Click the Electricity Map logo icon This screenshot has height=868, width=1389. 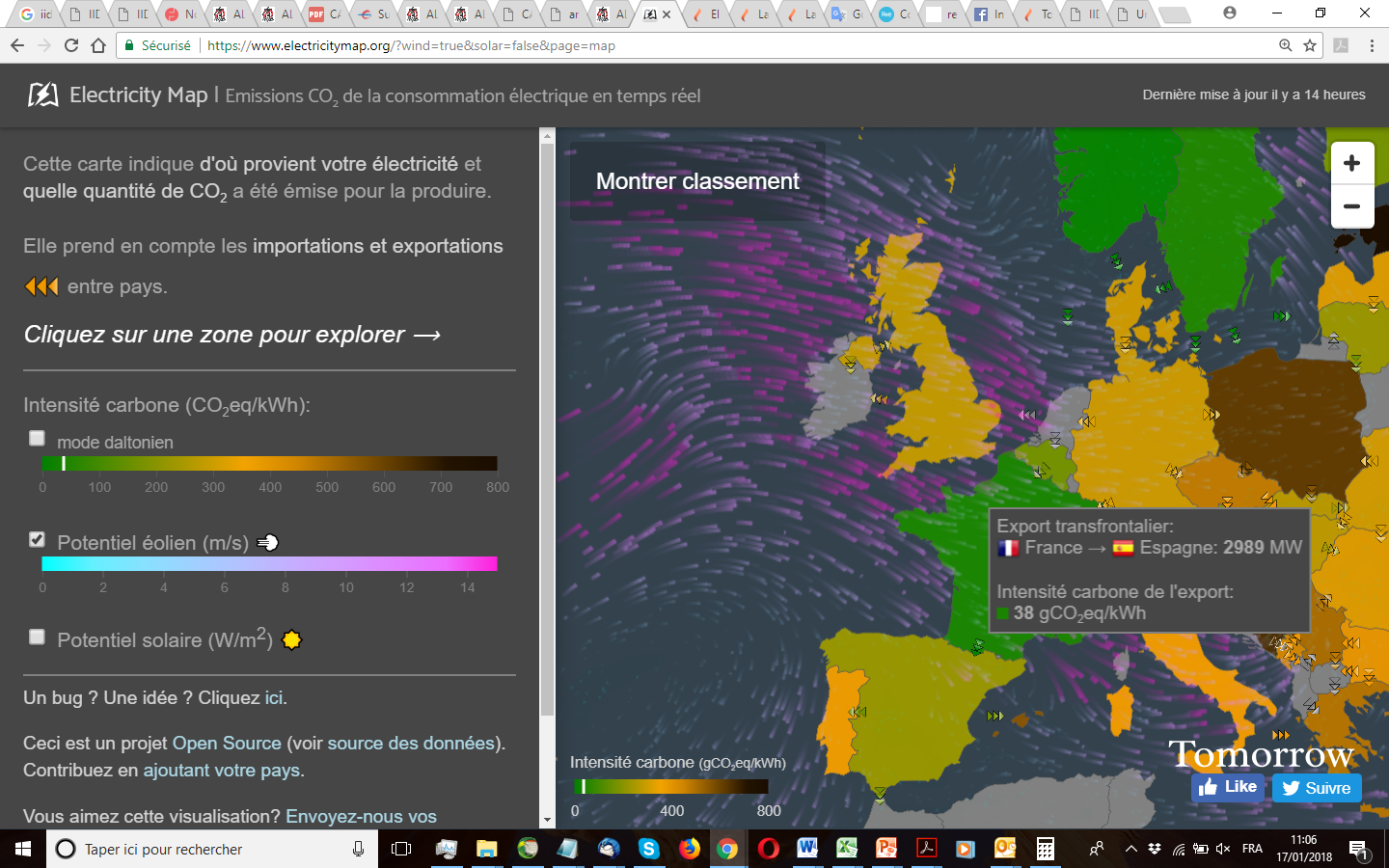(x=42, y=95)
